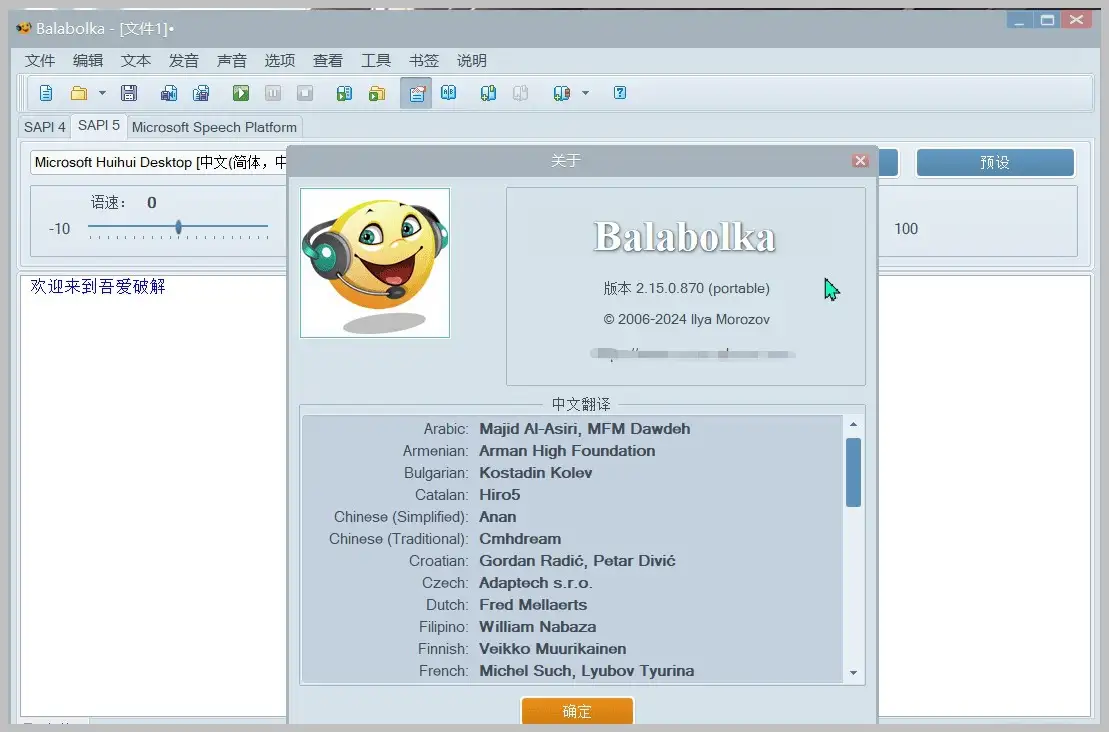Expand the dropdown arrow beside the open-folder icon
This screenshot has width=1109, height=732.
click(x=102, y=93)
